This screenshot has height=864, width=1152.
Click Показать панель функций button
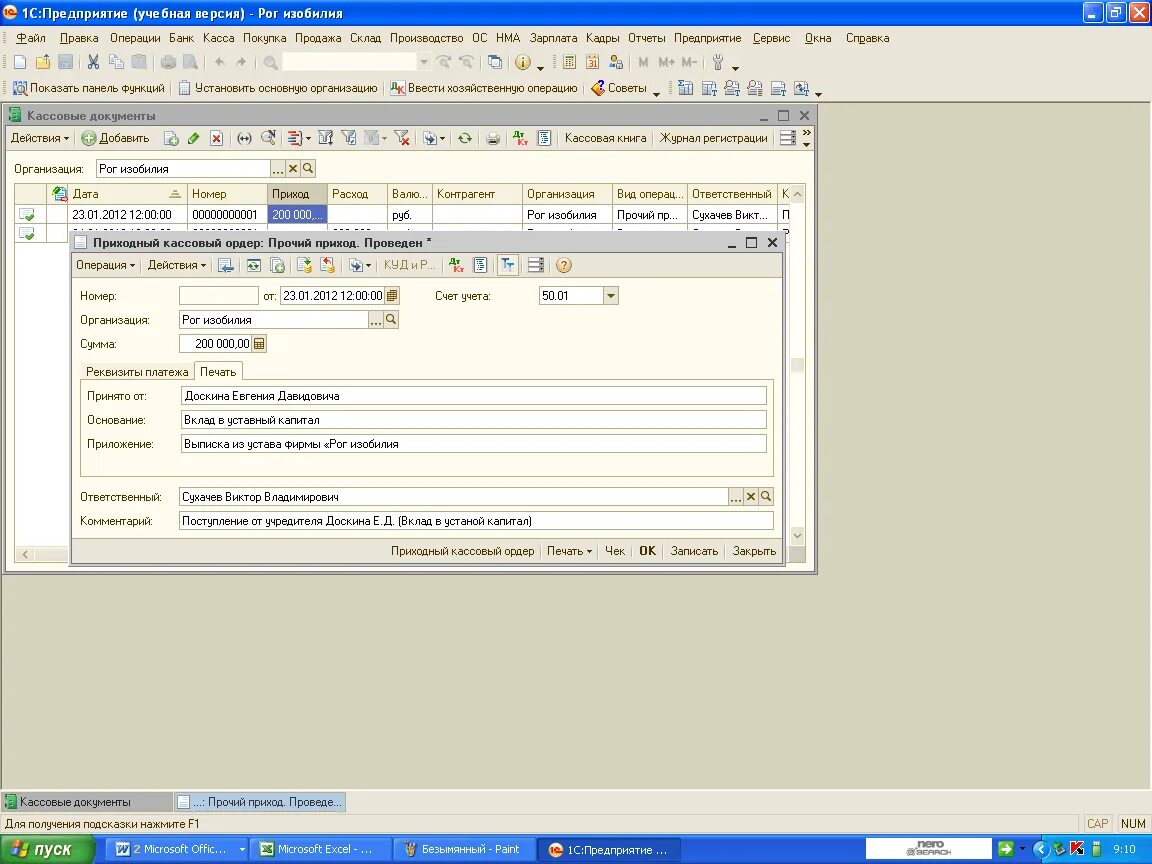click(x=89, y=88)
